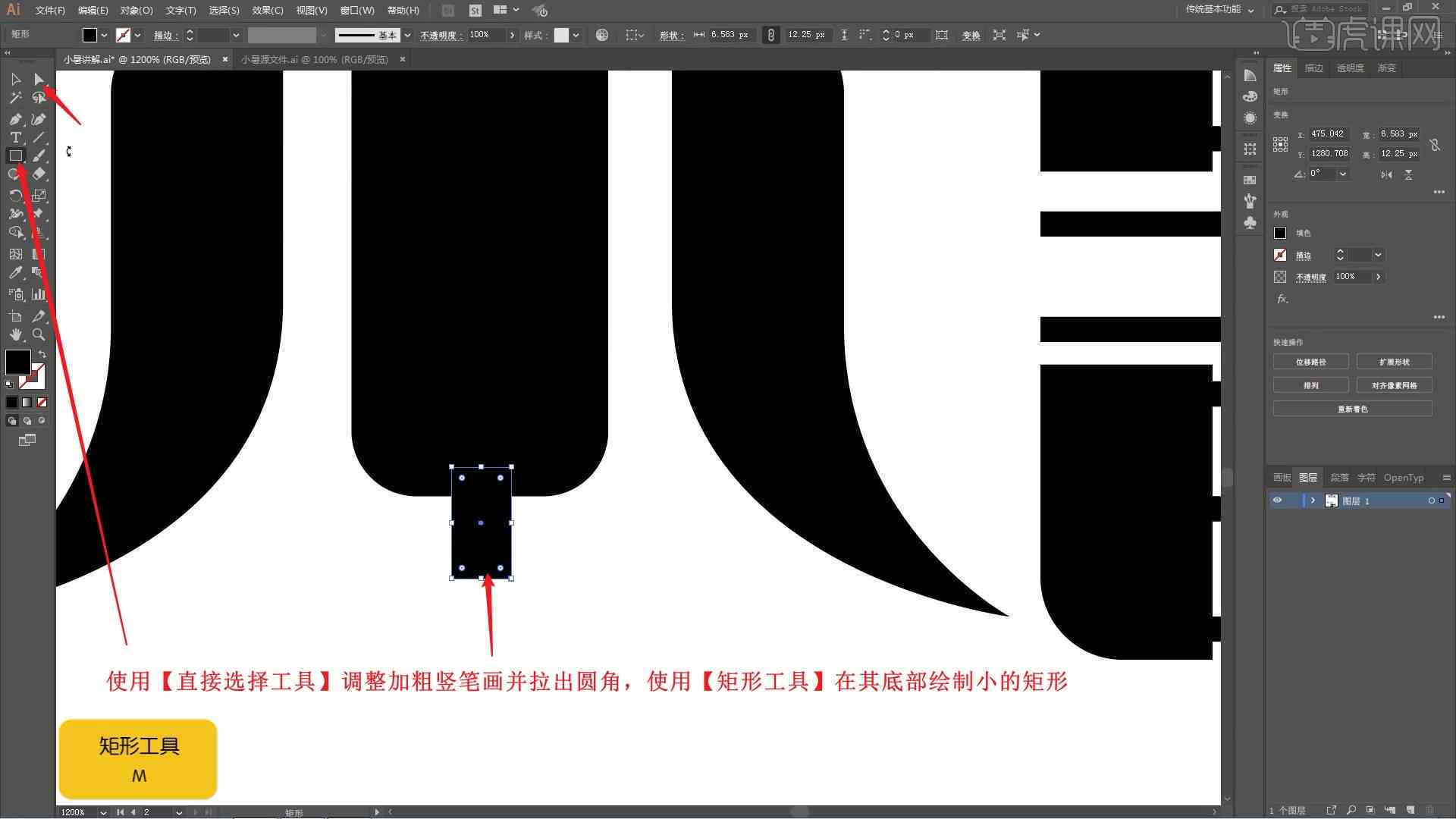
Task: Click the Graph tool icon
Action: point(39,294)
